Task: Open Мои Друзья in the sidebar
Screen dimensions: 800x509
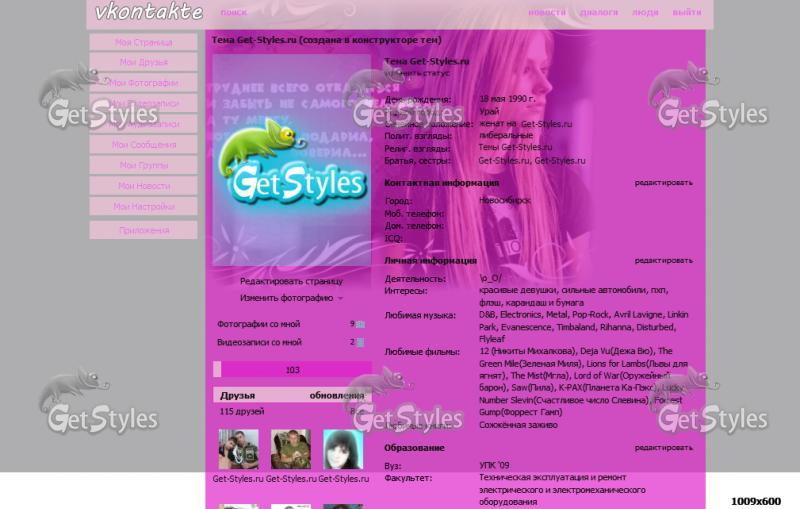Action: [x=143, y=62]
